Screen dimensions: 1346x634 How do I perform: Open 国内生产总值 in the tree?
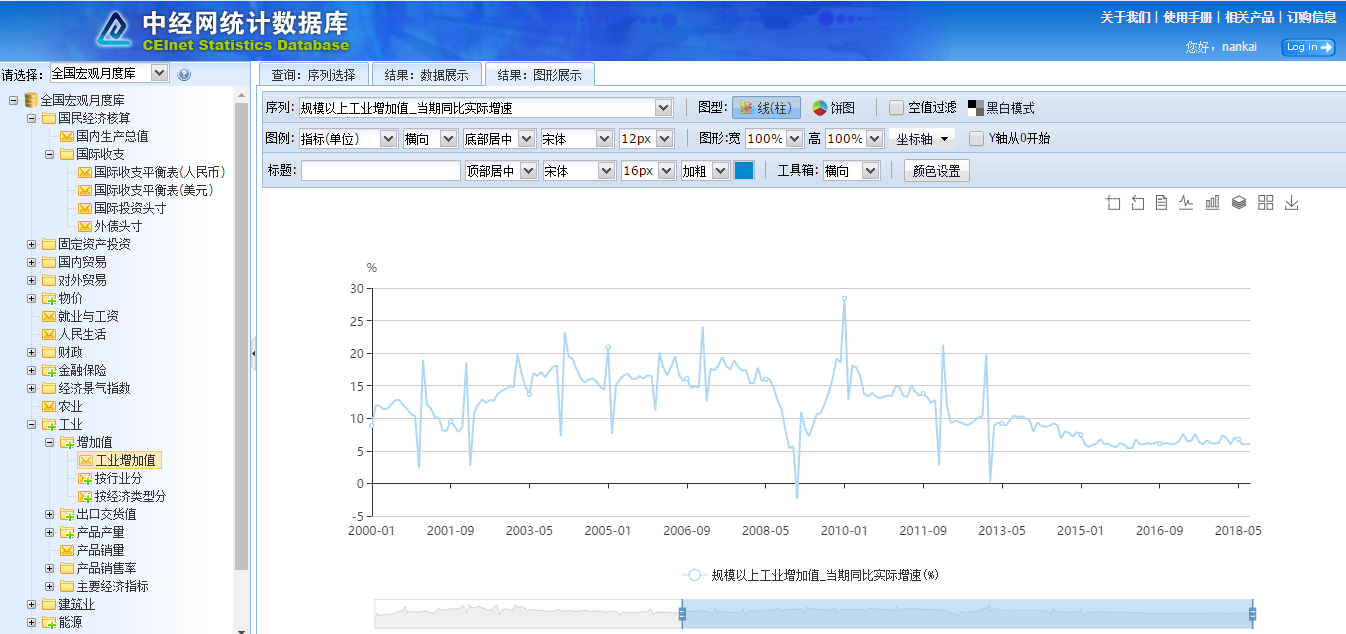coord(104,136)
